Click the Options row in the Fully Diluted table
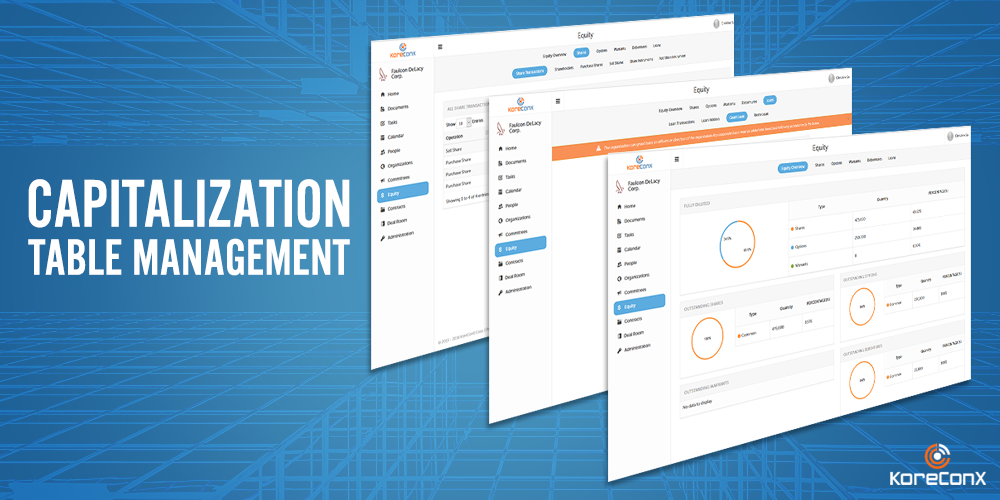 [875, 236]
